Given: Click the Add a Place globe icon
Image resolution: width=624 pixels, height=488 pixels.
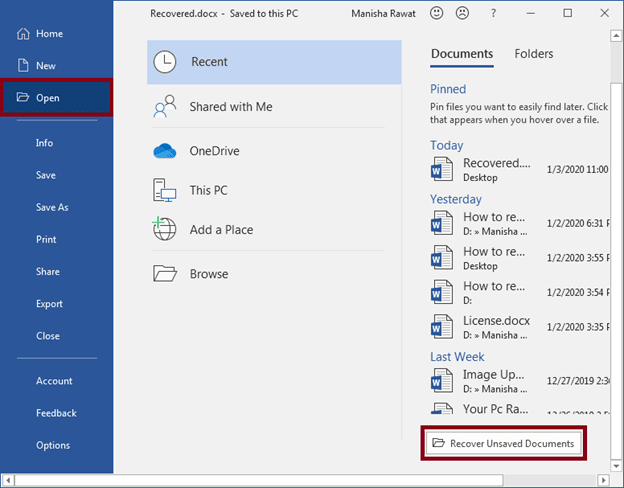Looking at the screenshot, I should pyautogui.click(x=164, y=229).
